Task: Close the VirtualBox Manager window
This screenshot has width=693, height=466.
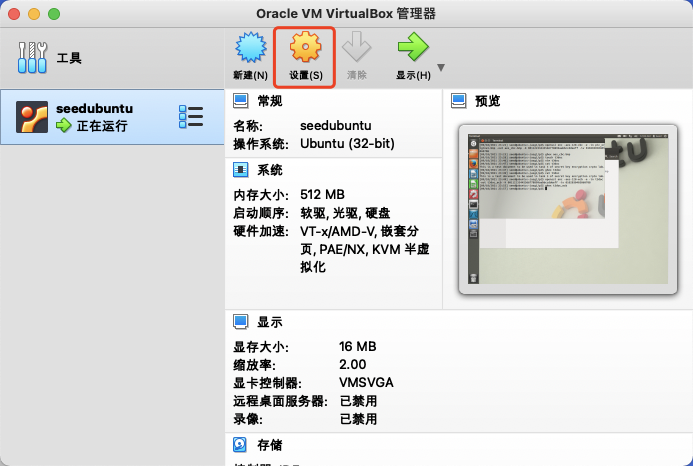Action: click(x=14, y=14)
